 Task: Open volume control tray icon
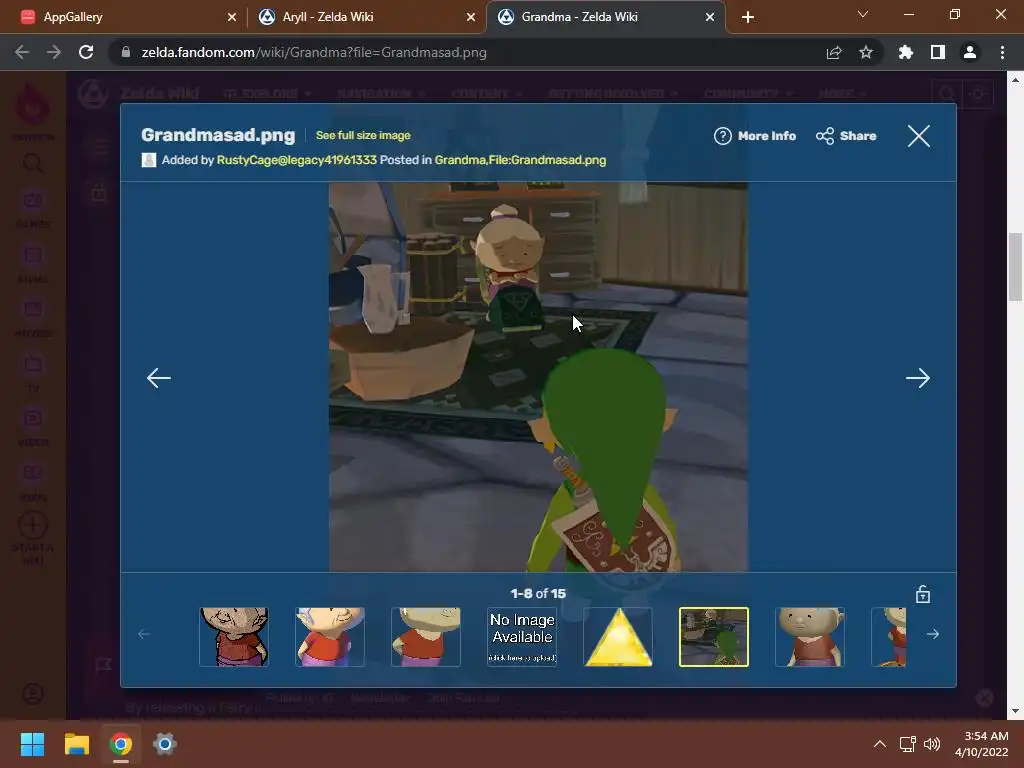[932, 744]
